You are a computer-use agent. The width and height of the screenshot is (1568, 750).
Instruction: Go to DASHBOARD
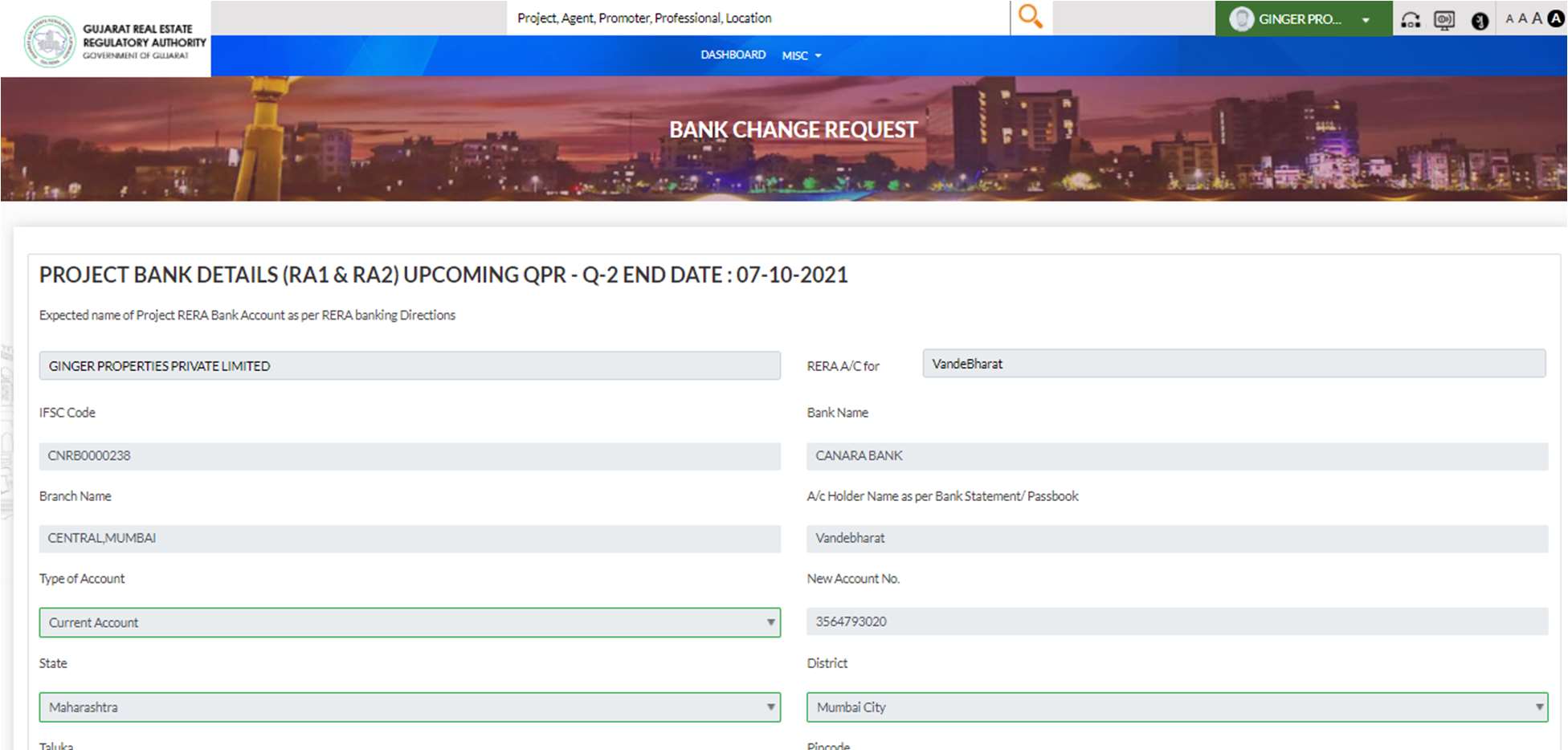(733, 55)
